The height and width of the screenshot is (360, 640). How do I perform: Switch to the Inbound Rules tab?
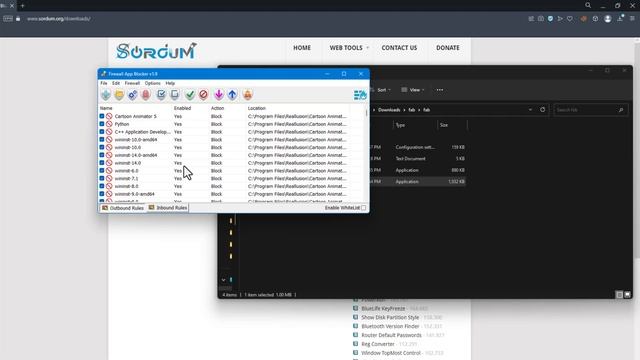(168, 208)
